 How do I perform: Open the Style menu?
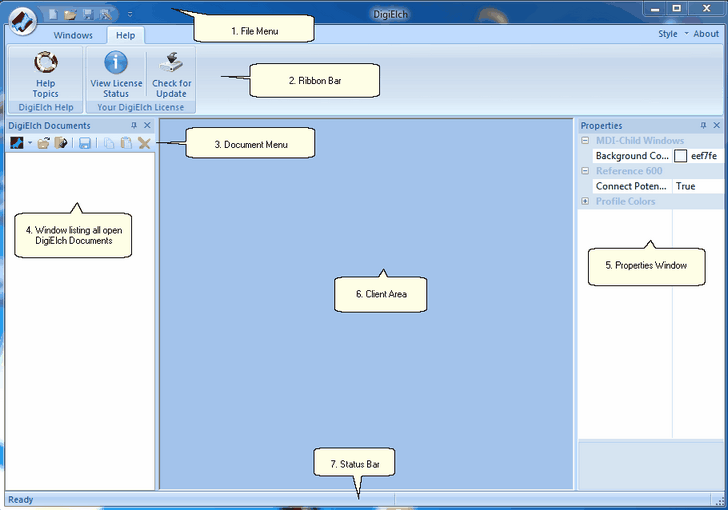click(668, 34)
